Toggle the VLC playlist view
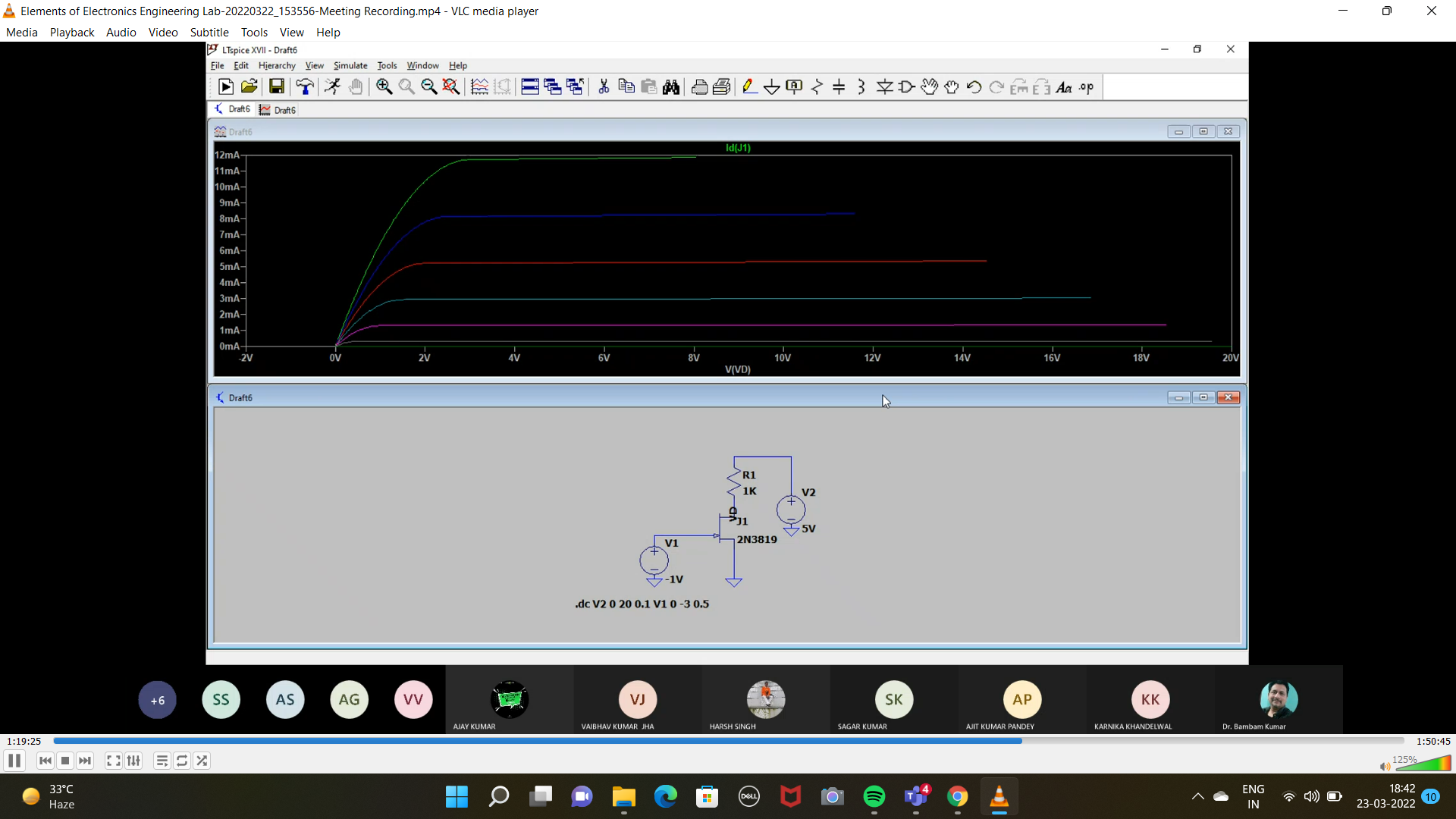Image resolution: width=1456 pixels, height=819 pixels. [162, 761]
